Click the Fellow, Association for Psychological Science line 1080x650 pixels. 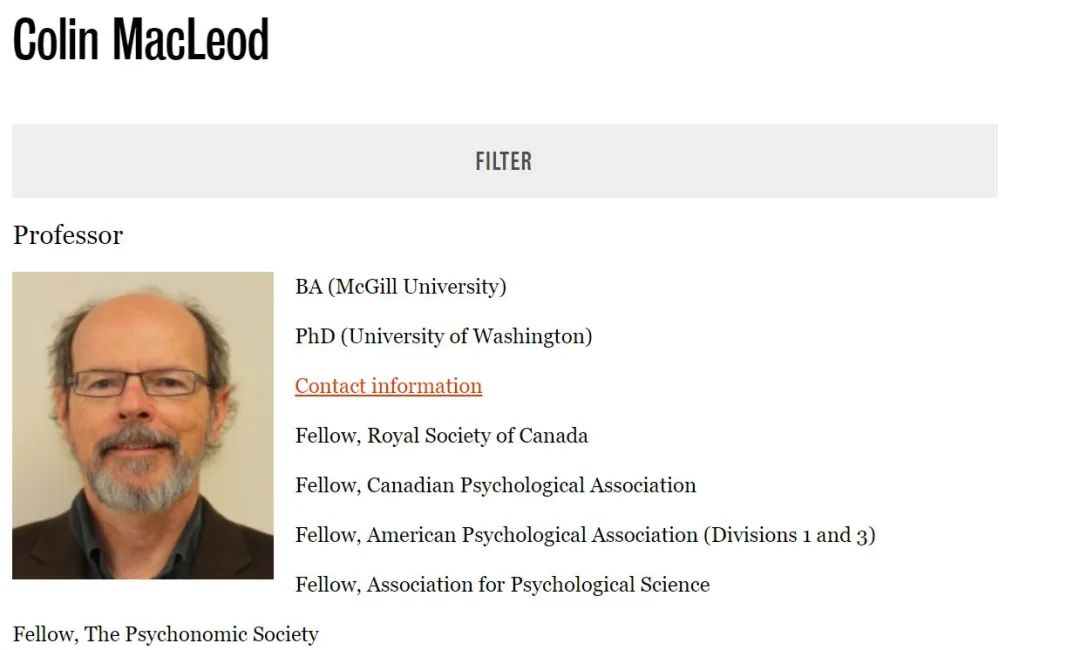pos(503,585)
